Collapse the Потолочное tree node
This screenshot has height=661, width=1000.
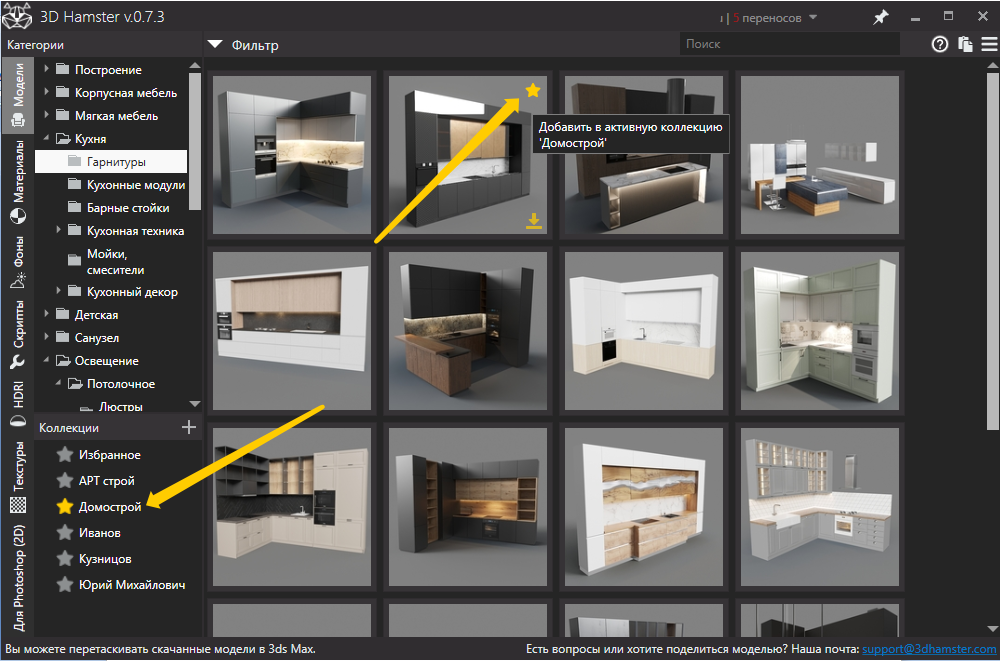[x=58, y=383]
